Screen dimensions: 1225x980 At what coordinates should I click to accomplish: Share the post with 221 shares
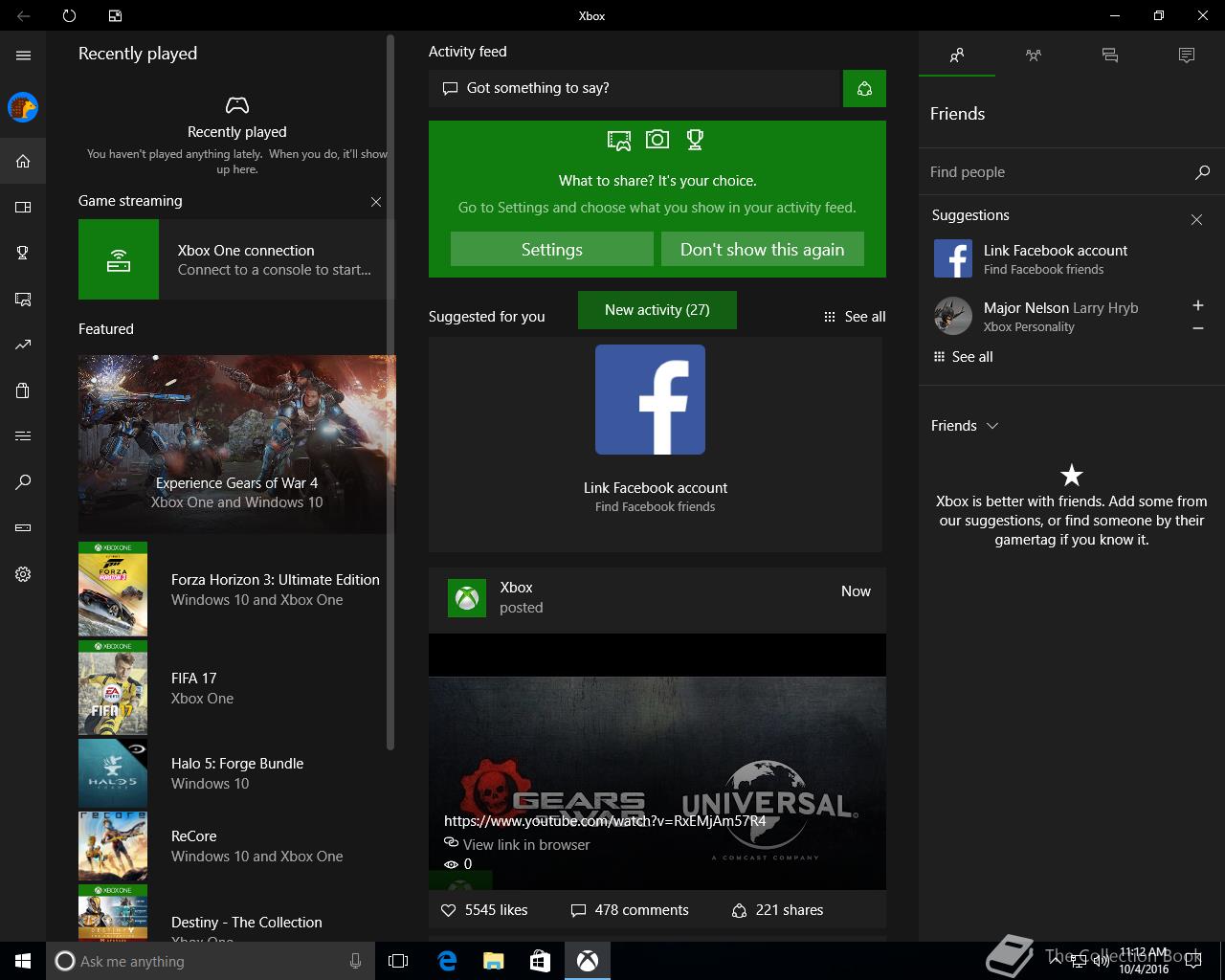click(777, 910)
